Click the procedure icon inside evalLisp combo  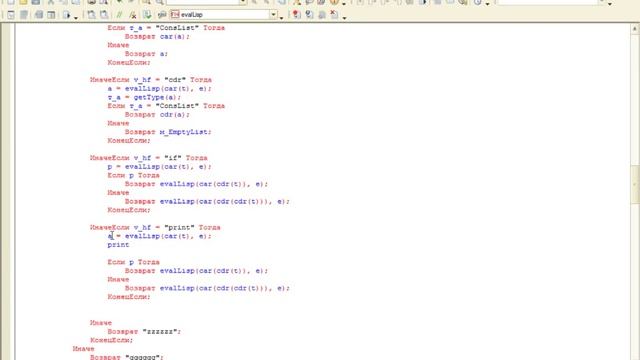175,15
